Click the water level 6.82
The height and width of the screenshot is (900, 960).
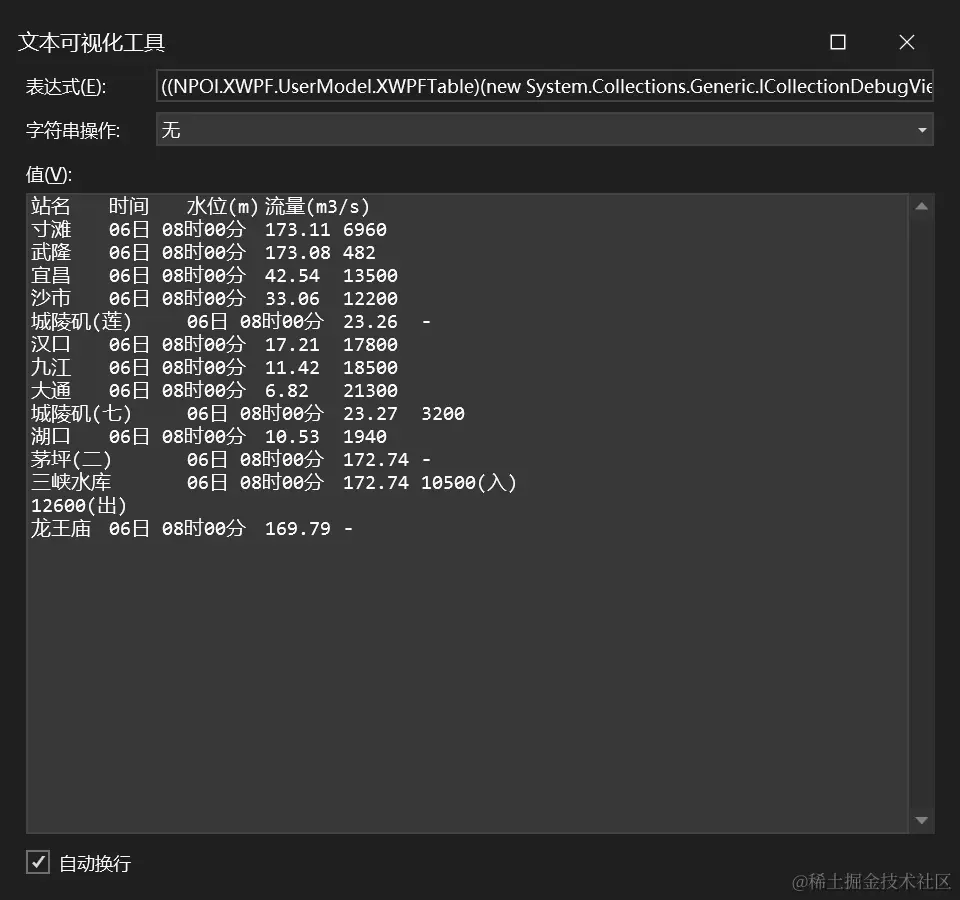pos(287,391)
